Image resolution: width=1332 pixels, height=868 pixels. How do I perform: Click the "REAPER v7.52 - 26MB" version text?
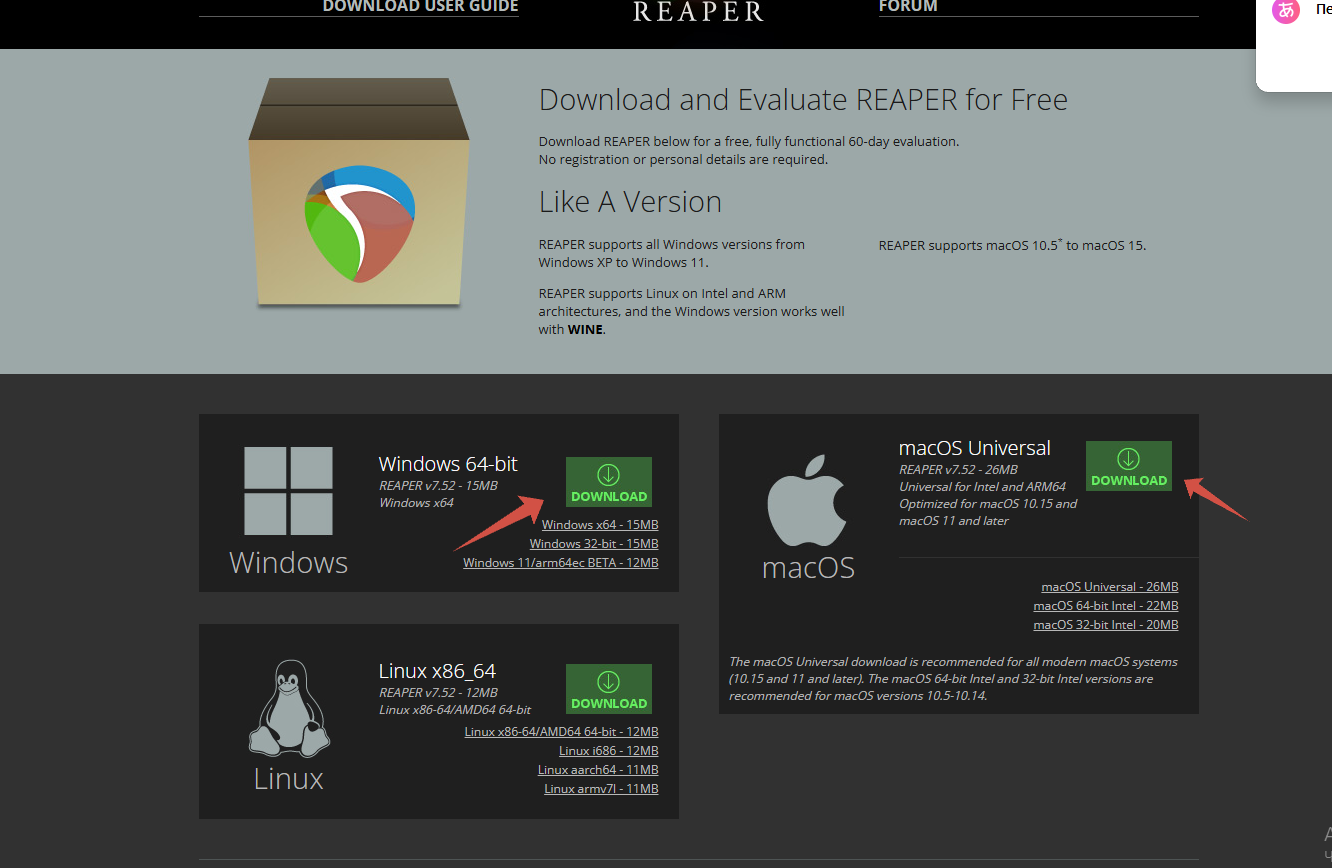tap(958, 470)
